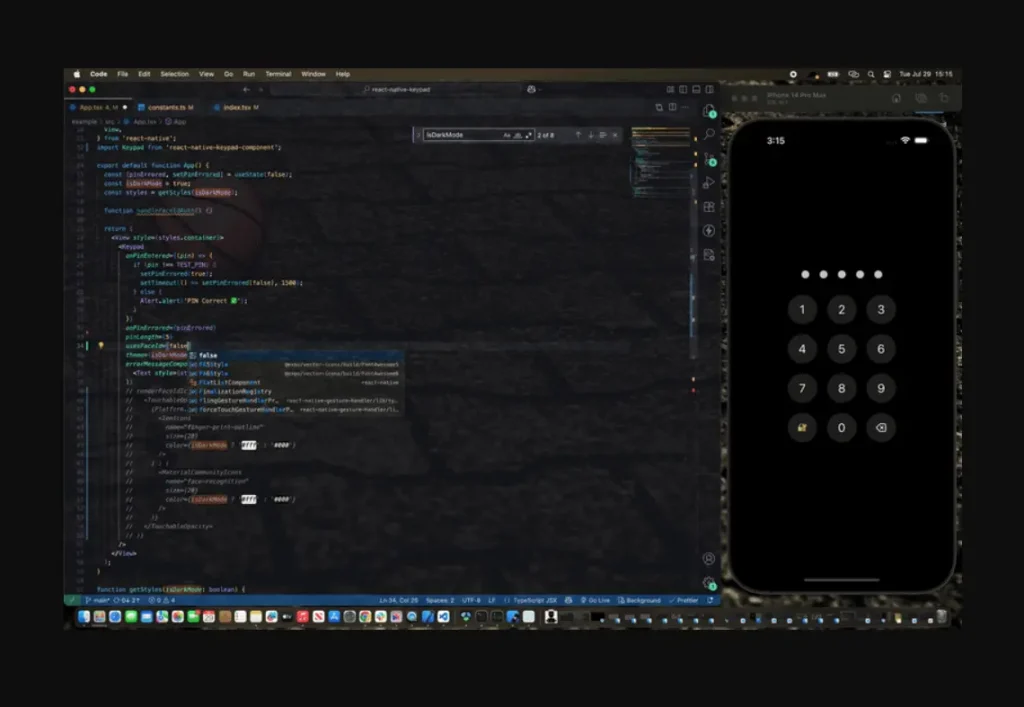Enable regex search in the find widget

(530, 135)
